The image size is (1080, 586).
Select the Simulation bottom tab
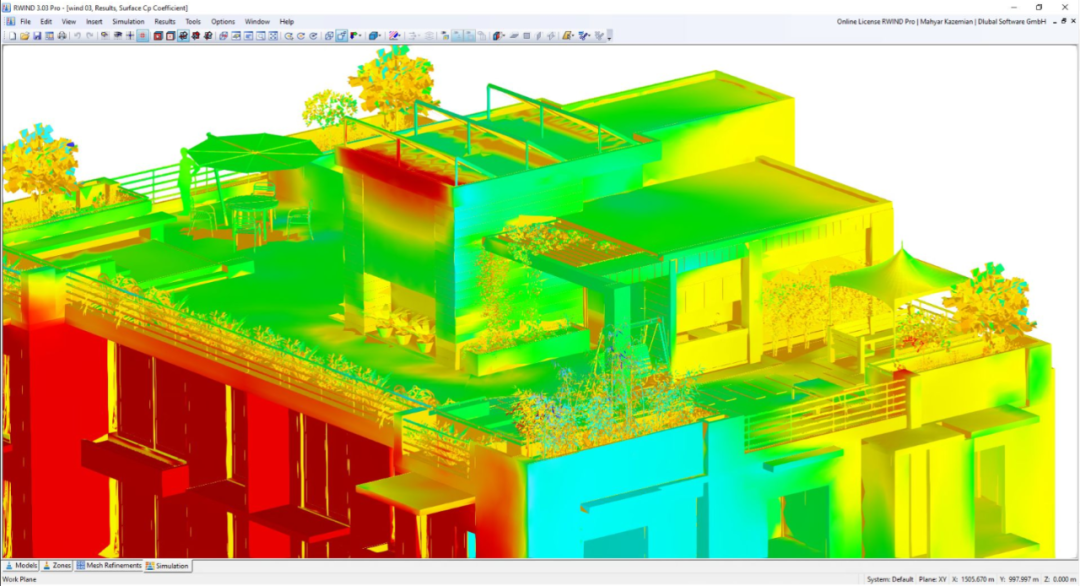click(x=167, y=566)
